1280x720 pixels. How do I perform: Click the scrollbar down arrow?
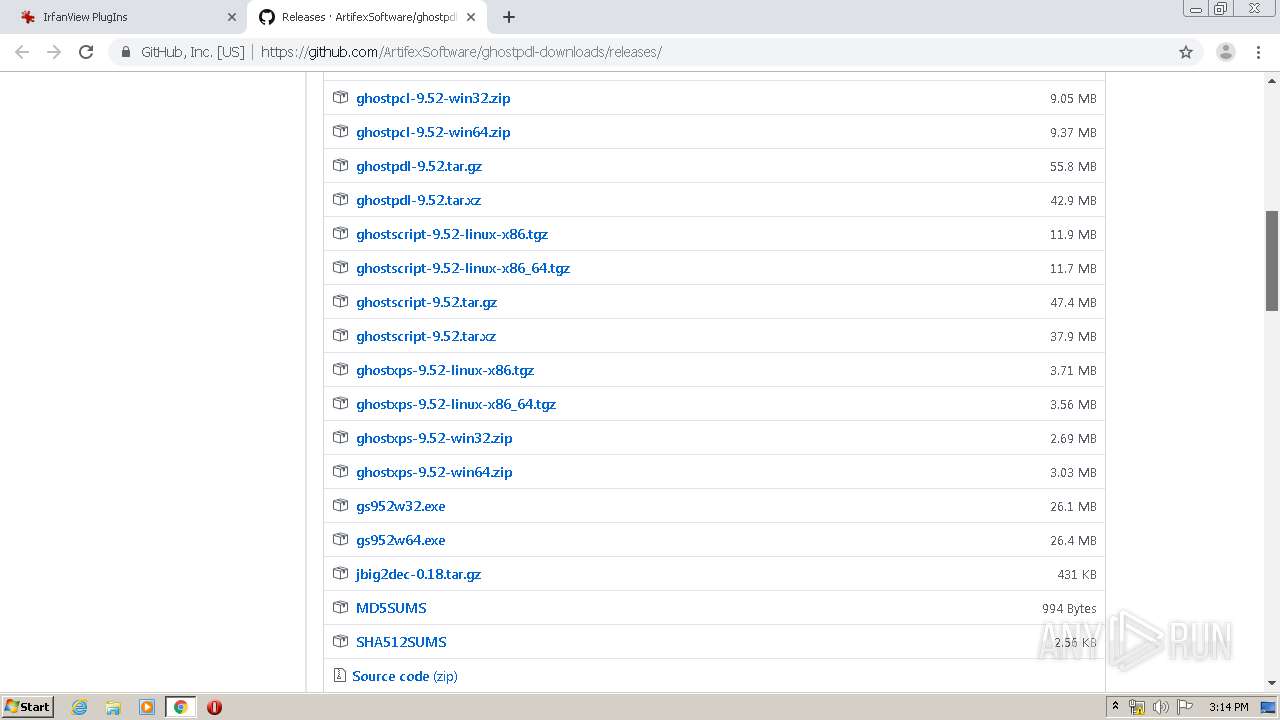click(1272, 683)
